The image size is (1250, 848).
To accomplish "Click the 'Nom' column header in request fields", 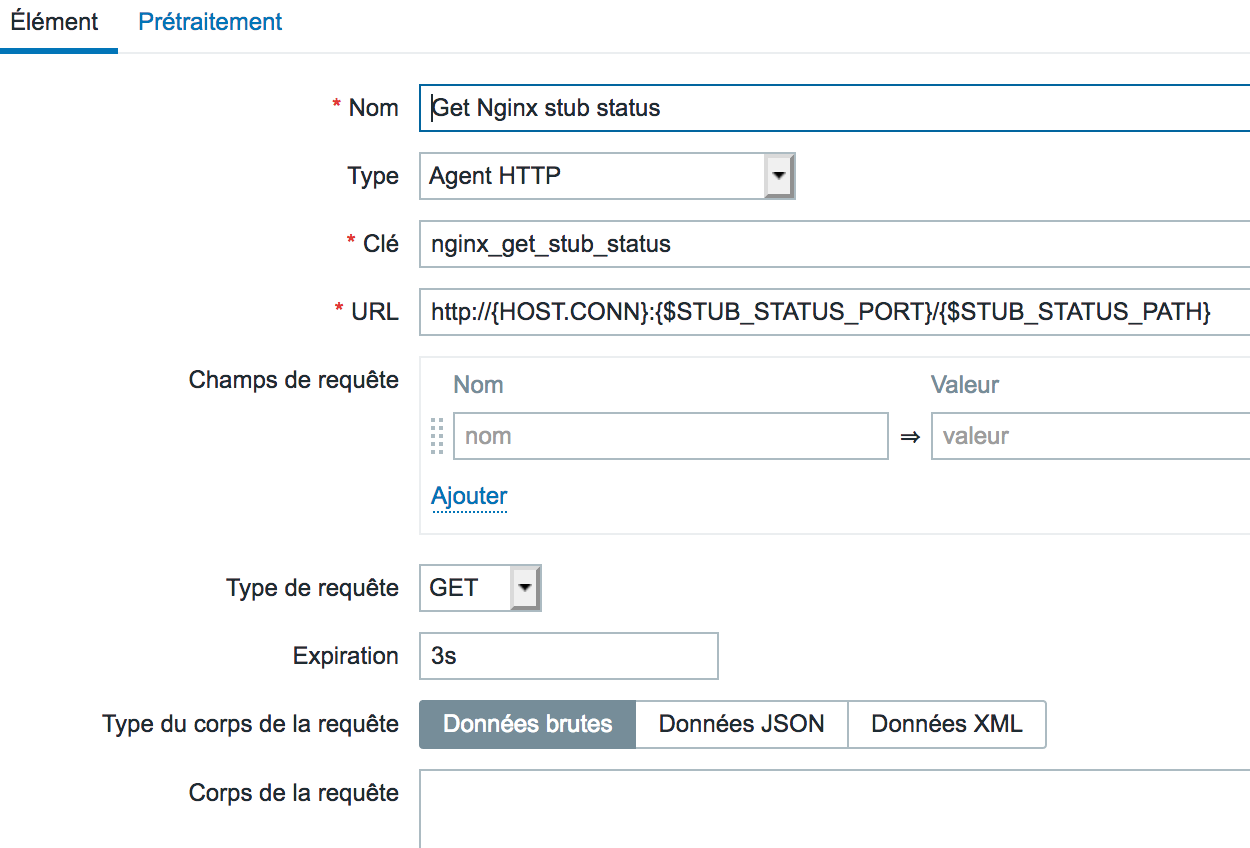I will pos(478,385).
